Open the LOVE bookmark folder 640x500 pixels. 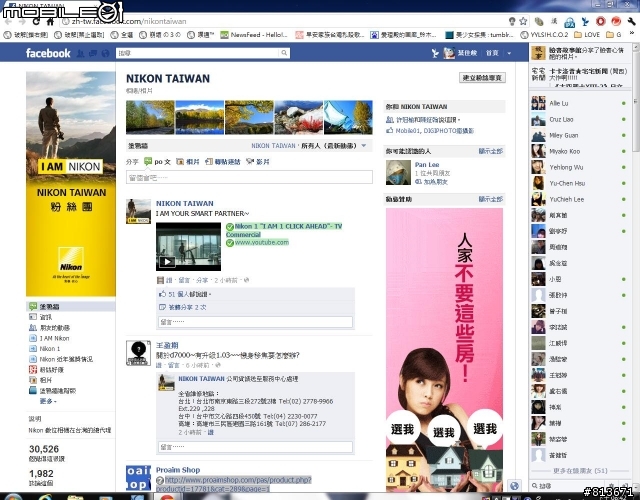tap(587, 35)
